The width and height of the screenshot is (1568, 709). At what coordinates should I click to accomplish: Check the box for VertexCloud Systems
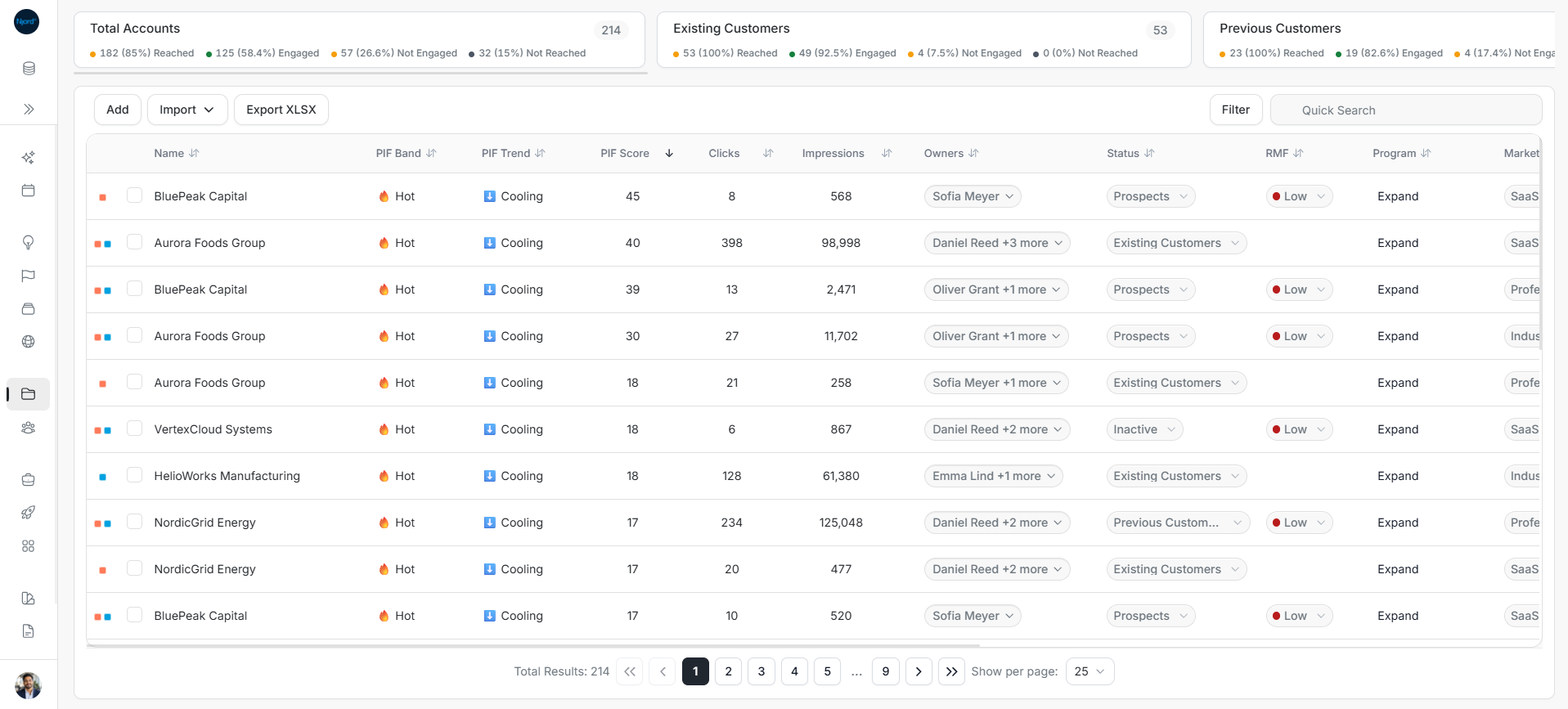135,429
